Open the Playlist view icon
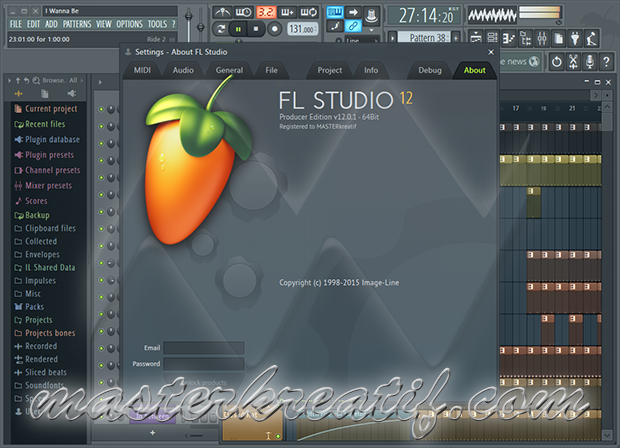Screen dimensions: 620x448 476,38
